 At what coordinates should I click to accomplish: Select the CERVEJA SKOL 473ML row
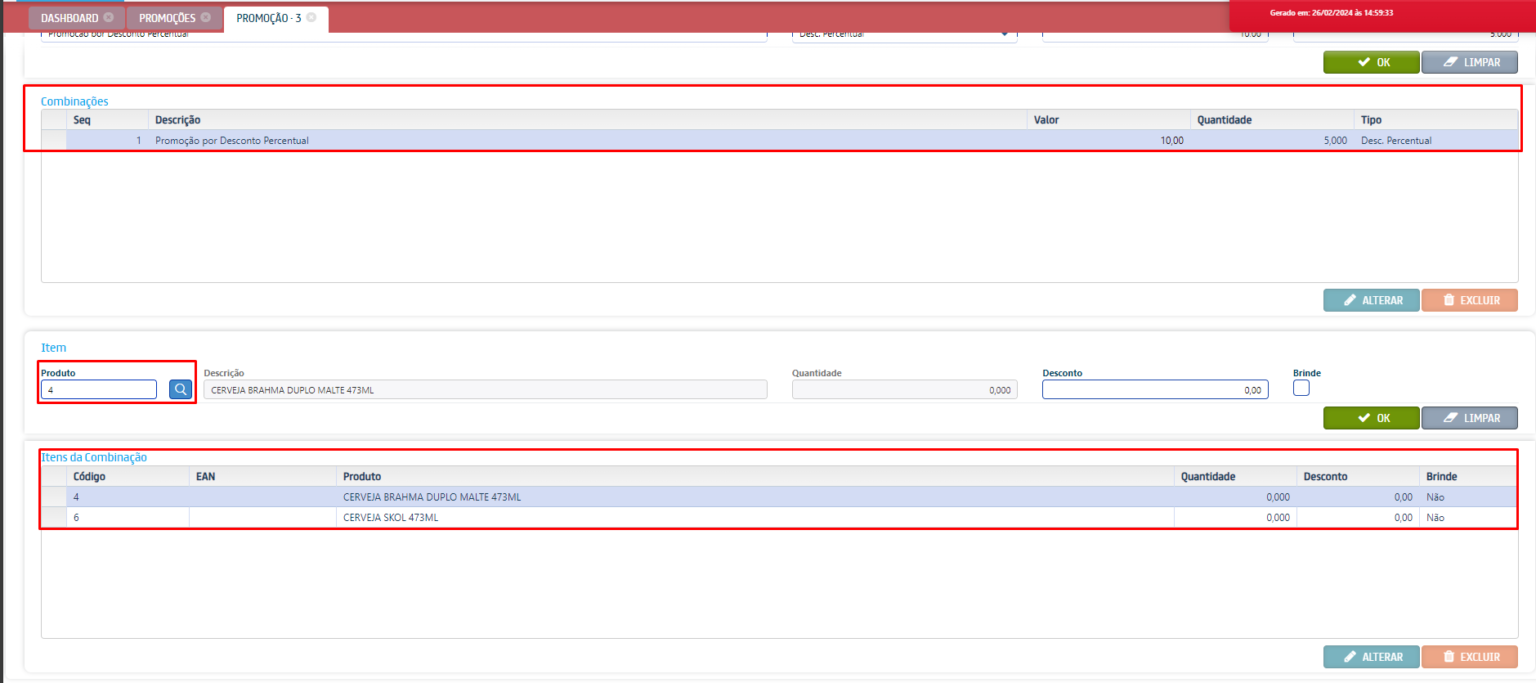(x=390, y=518)
